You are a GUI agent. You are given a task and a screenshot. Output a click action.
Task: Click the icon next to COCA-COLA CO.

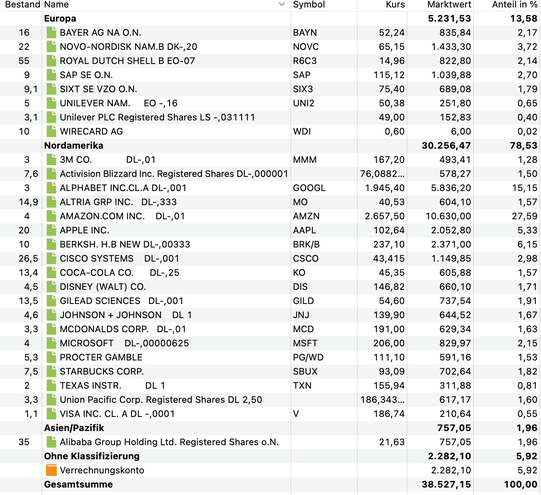pyautogui.click(x=51, y=273)
